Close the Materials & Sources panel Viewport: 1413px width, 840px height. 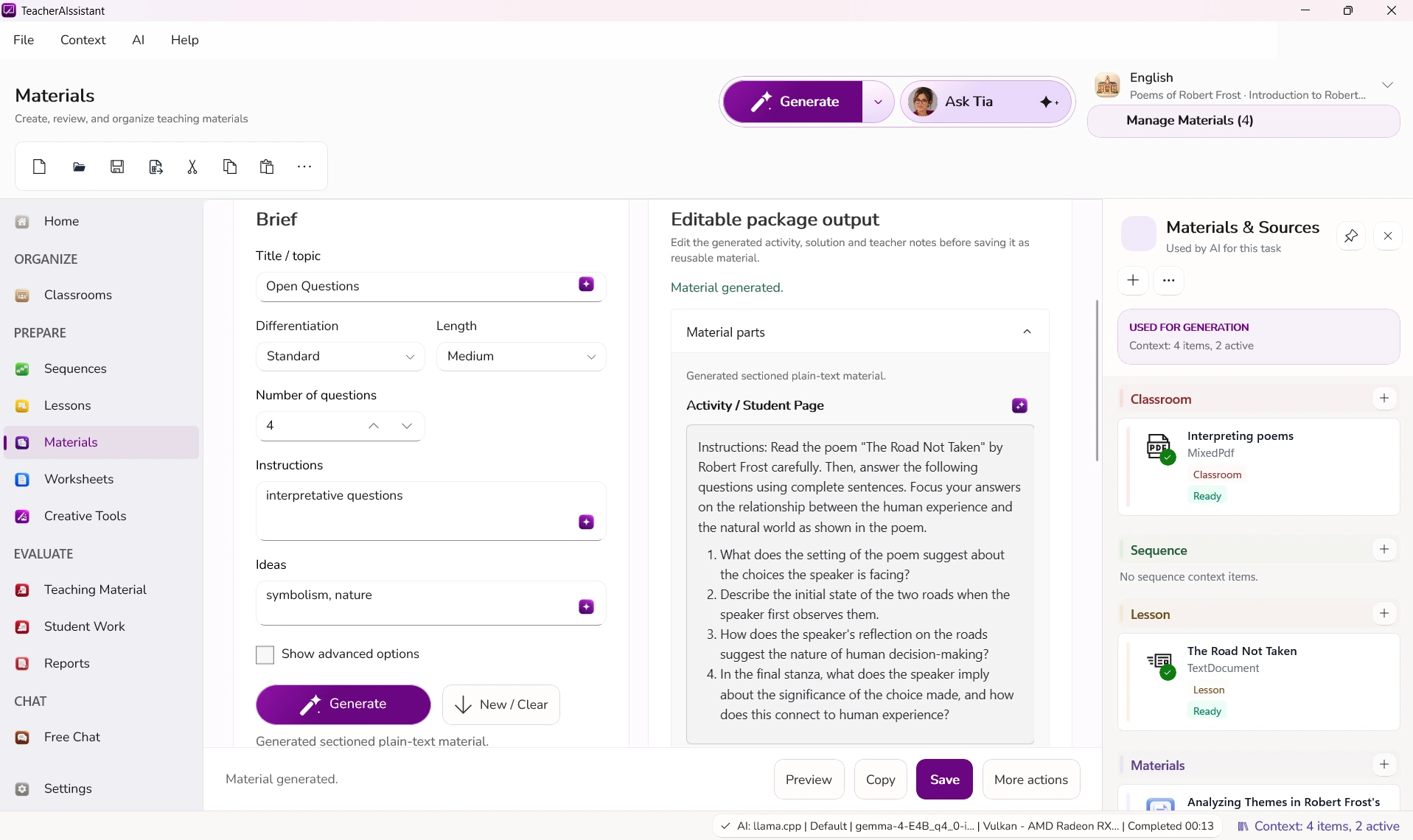(1388, 236)
